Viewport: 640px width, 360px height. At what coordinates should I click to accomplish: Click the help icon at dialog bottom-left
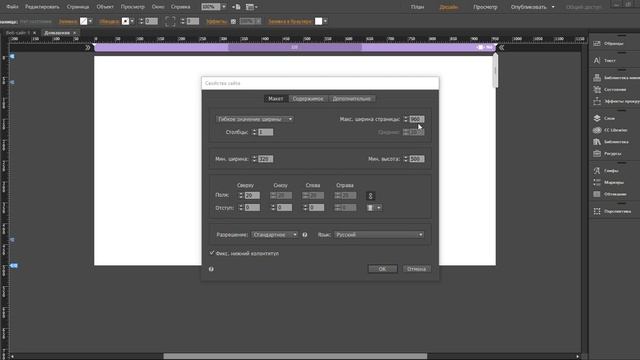click(211, 269)
